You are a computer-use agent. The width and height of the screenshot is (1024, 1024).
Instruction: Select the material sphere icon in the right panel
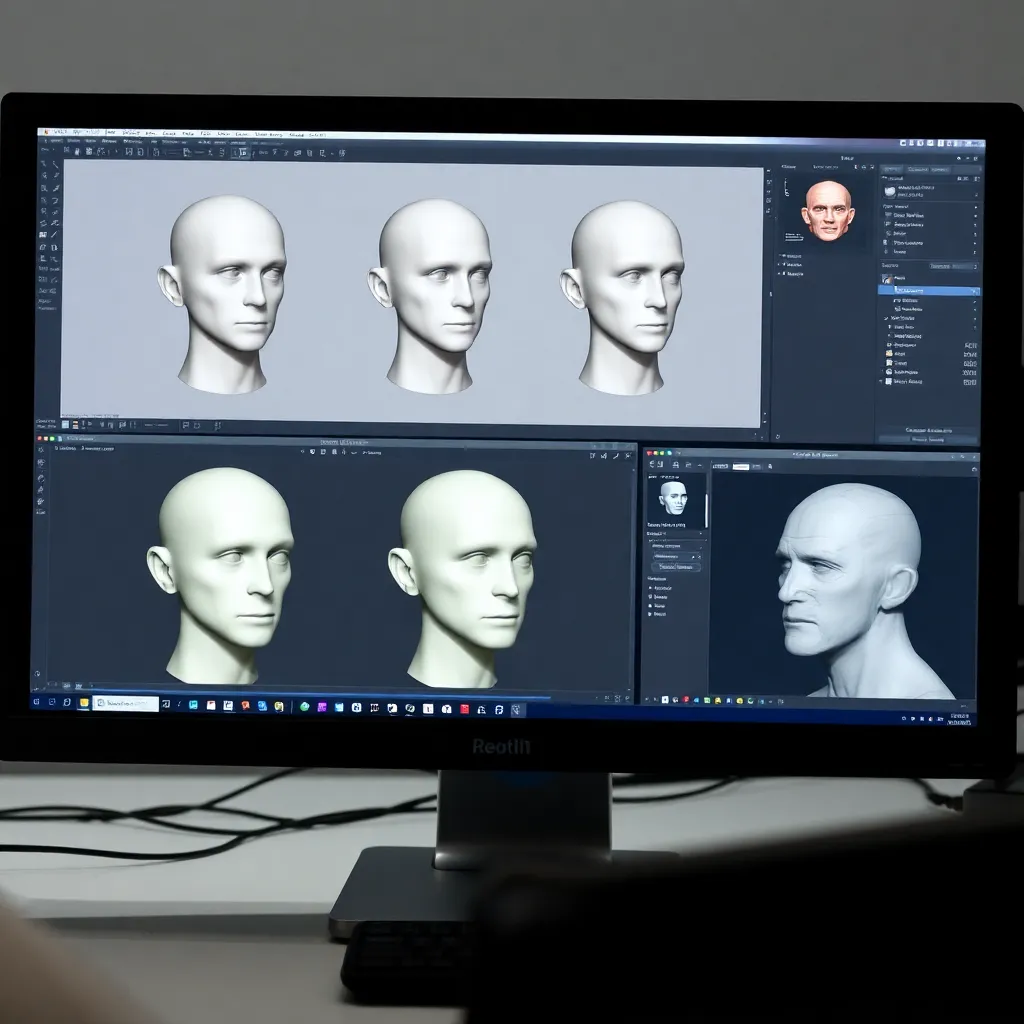890,191
